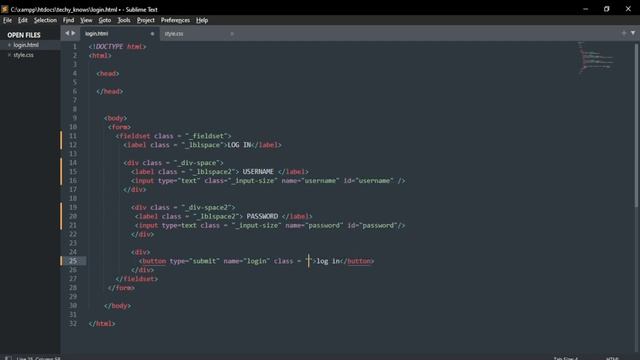
Task: Go forward with the right tab-navigation arrow
Action: (x=73, y=33)
